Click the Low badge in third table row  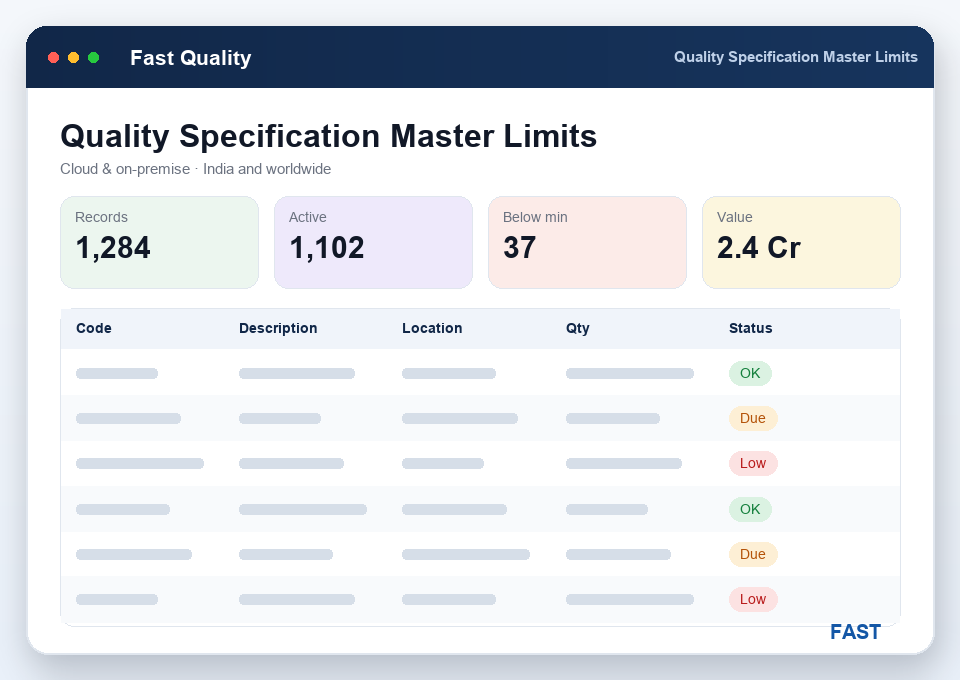coord(753,463)
